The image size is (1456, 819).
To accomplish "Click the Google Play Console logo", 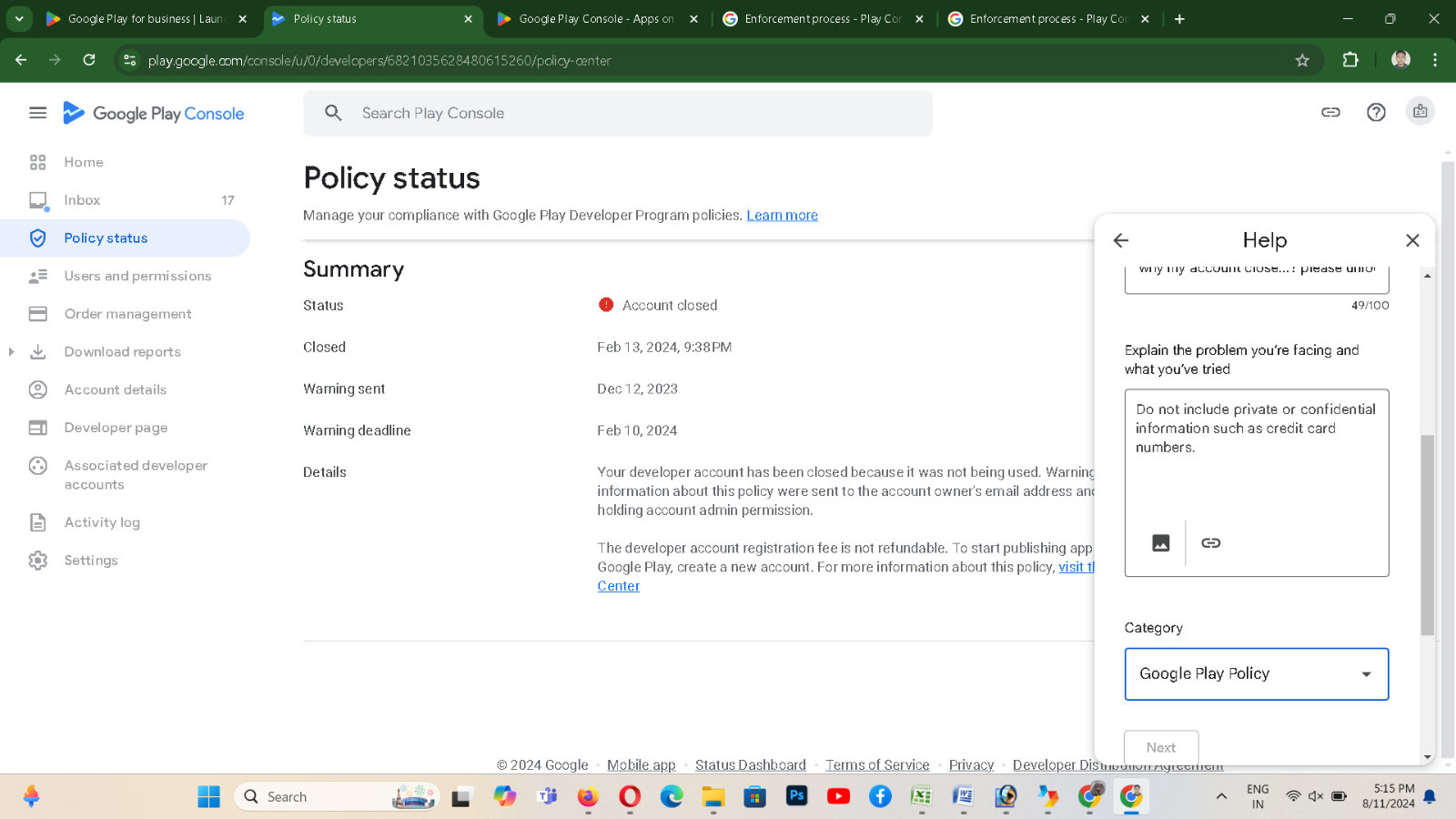I will [153, 113].
